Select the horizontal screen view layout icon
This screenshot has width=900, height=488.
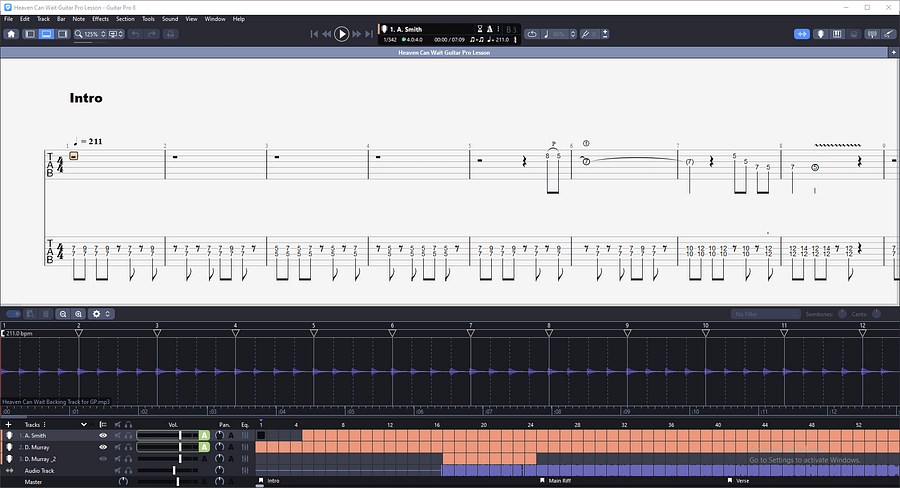(x=46, y=34)
